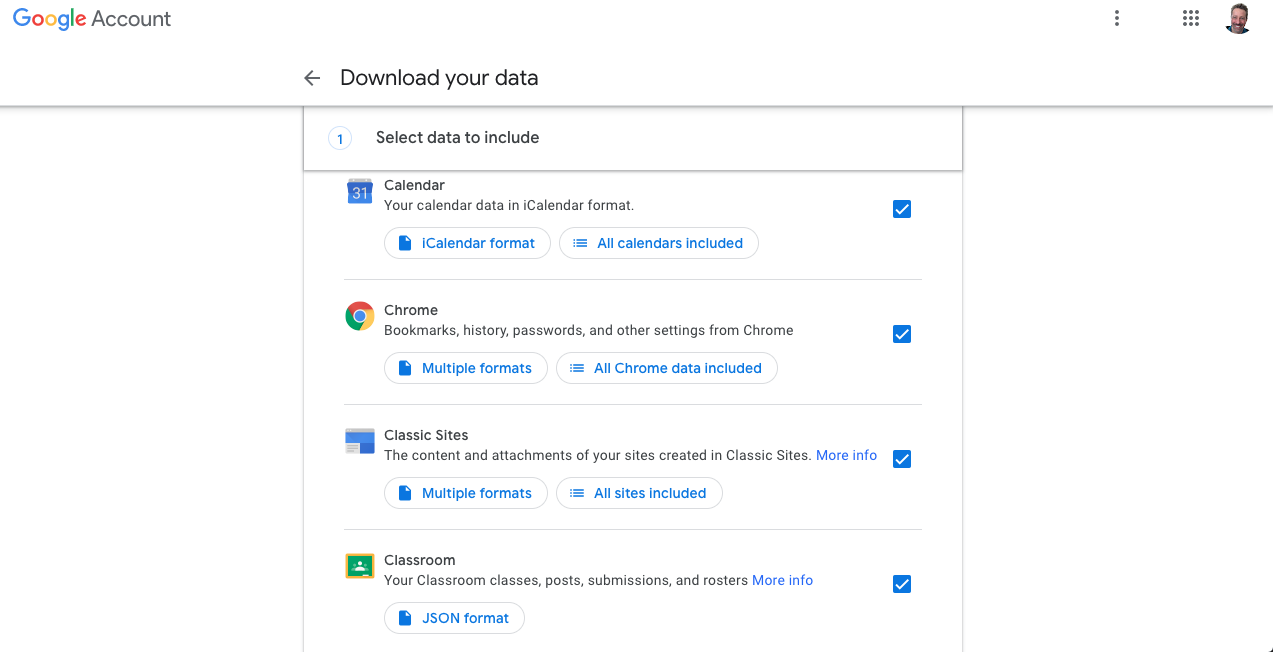The height and width of the screenshot is (652, 1273).
Task: Open Chrome's Multiple formats button
Action: tap(465, 368)
